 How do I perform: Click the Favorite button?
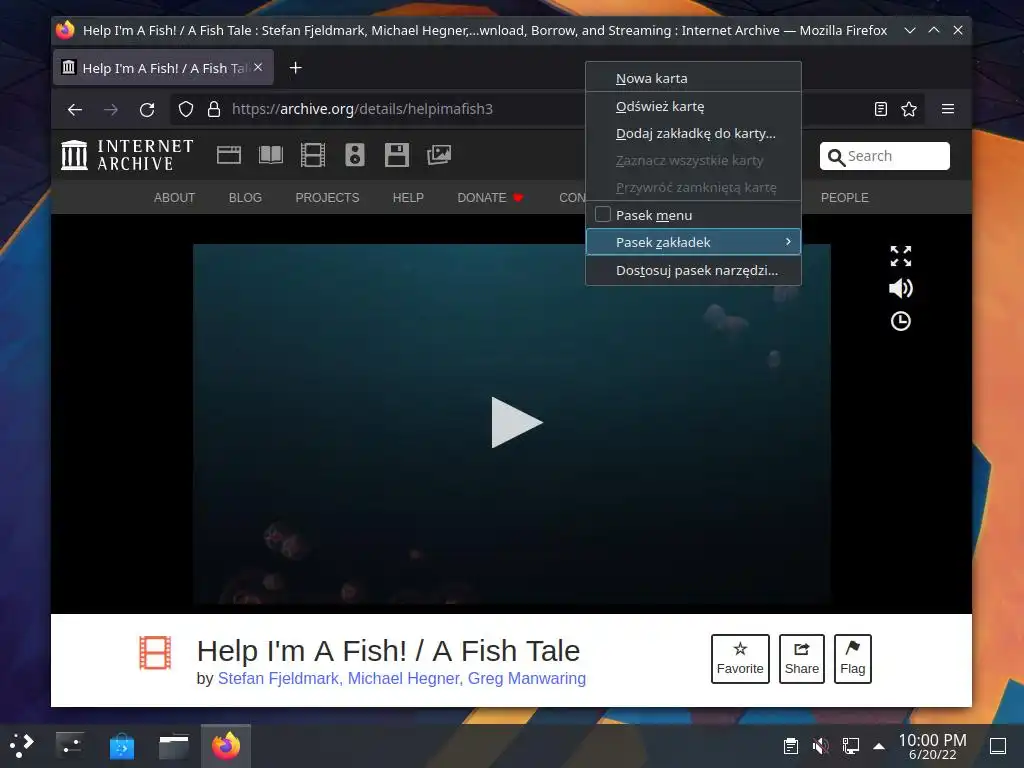click(x=740, y=658)
